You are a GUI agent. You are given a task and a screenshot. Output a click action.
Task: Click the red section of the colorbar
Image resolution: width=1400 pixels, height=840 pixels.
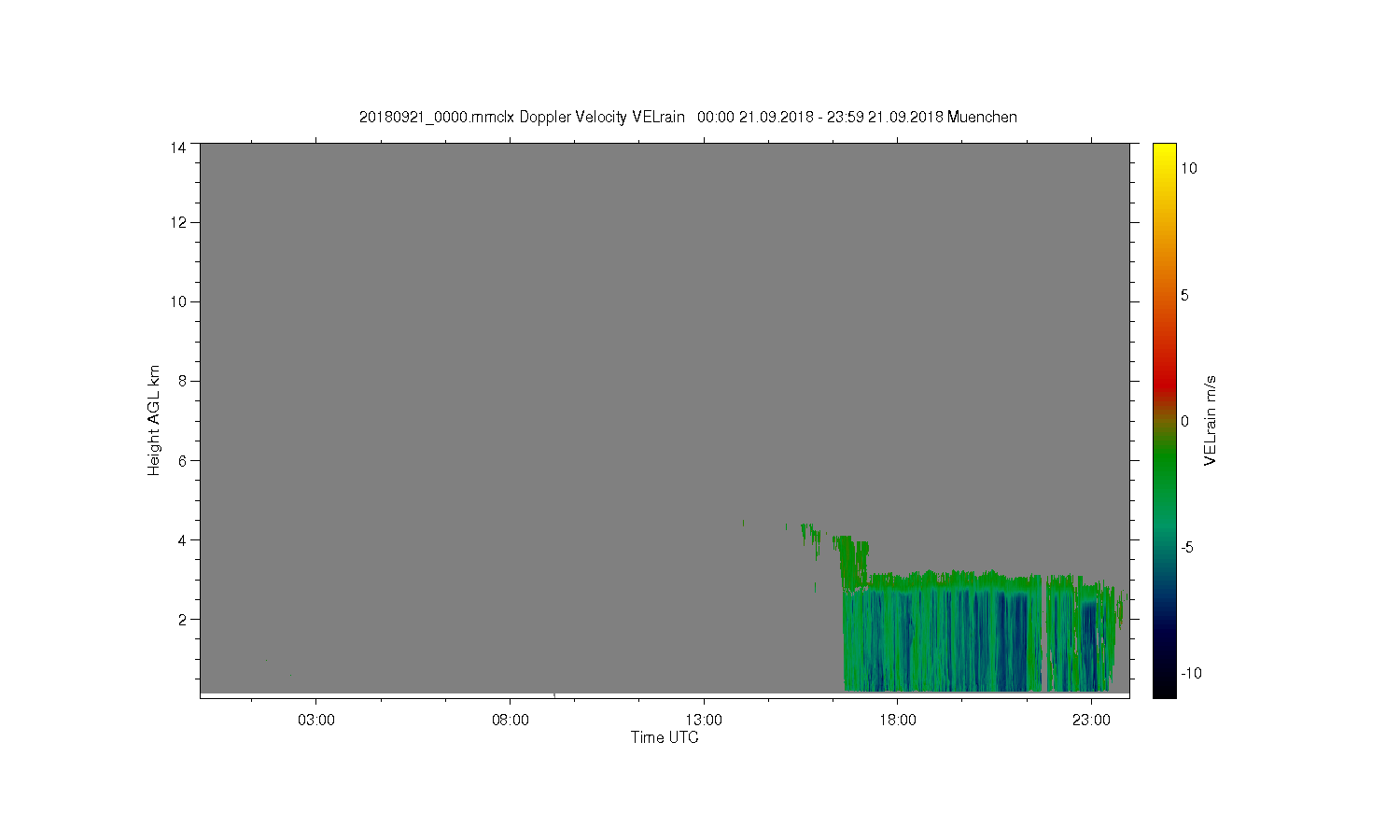pos(1164,378)
